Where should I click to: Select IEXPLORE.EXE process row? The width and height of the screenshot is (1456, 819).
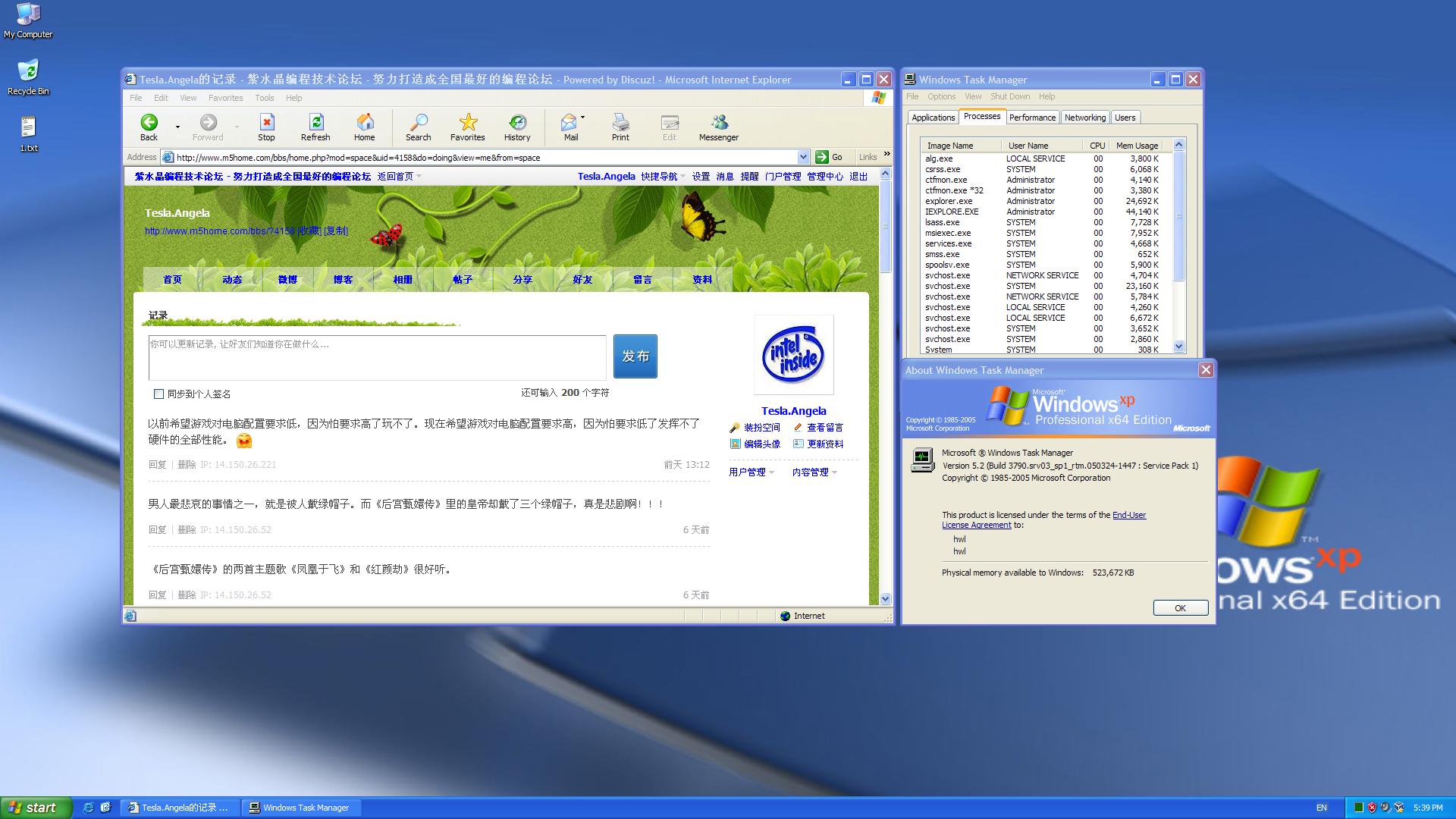coord(1046,212)
